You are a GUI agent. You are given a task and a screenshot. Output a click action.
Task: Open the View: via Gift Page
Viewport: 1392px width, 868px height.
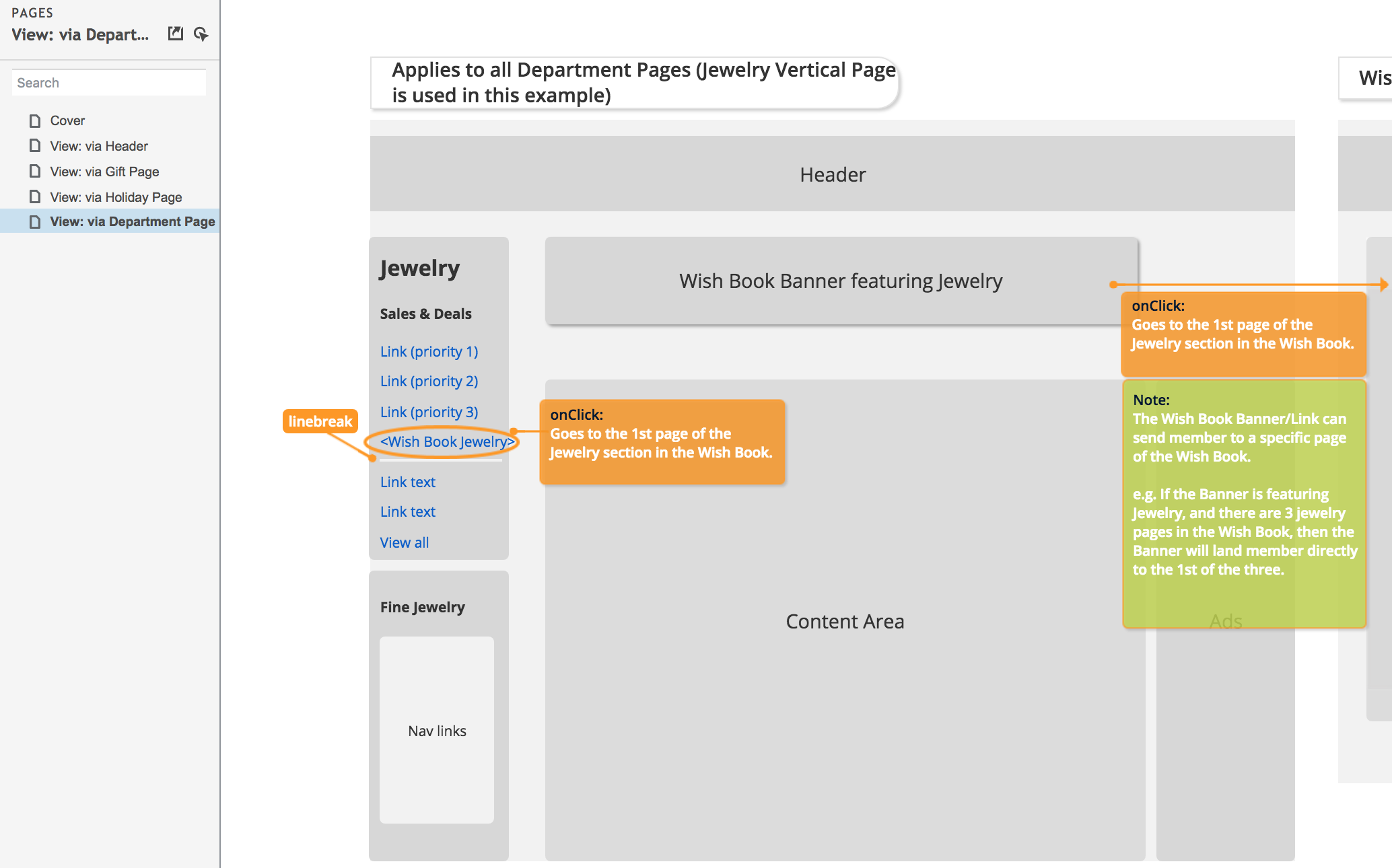click(x=104, y=172)
